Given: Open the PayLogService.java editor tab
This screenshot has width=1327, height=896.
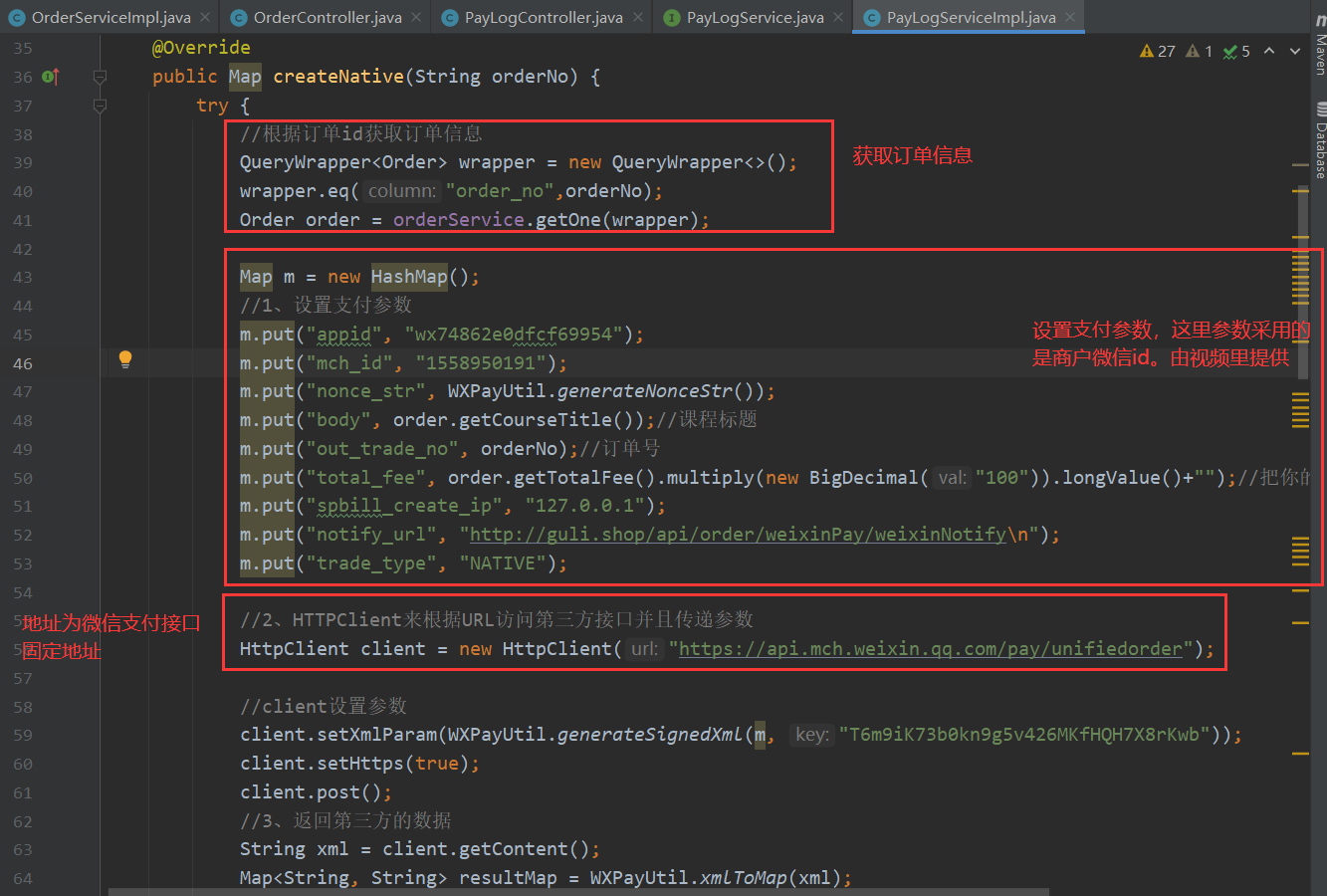Looking at the screenshot, I should tap(755, 17).
